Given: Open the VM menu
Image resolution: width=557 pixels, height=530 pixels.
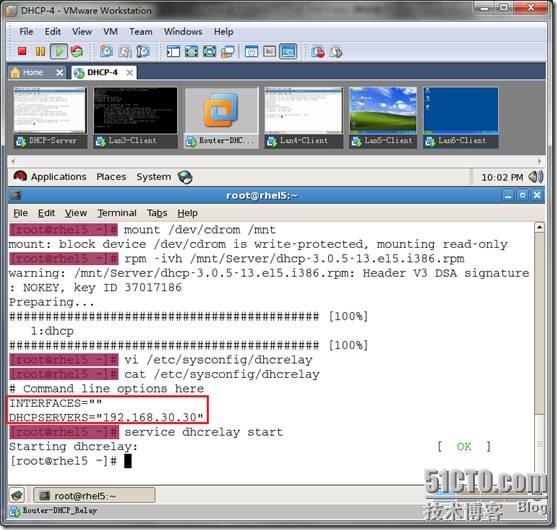Looking at the screenshot, I should point(110,32).
